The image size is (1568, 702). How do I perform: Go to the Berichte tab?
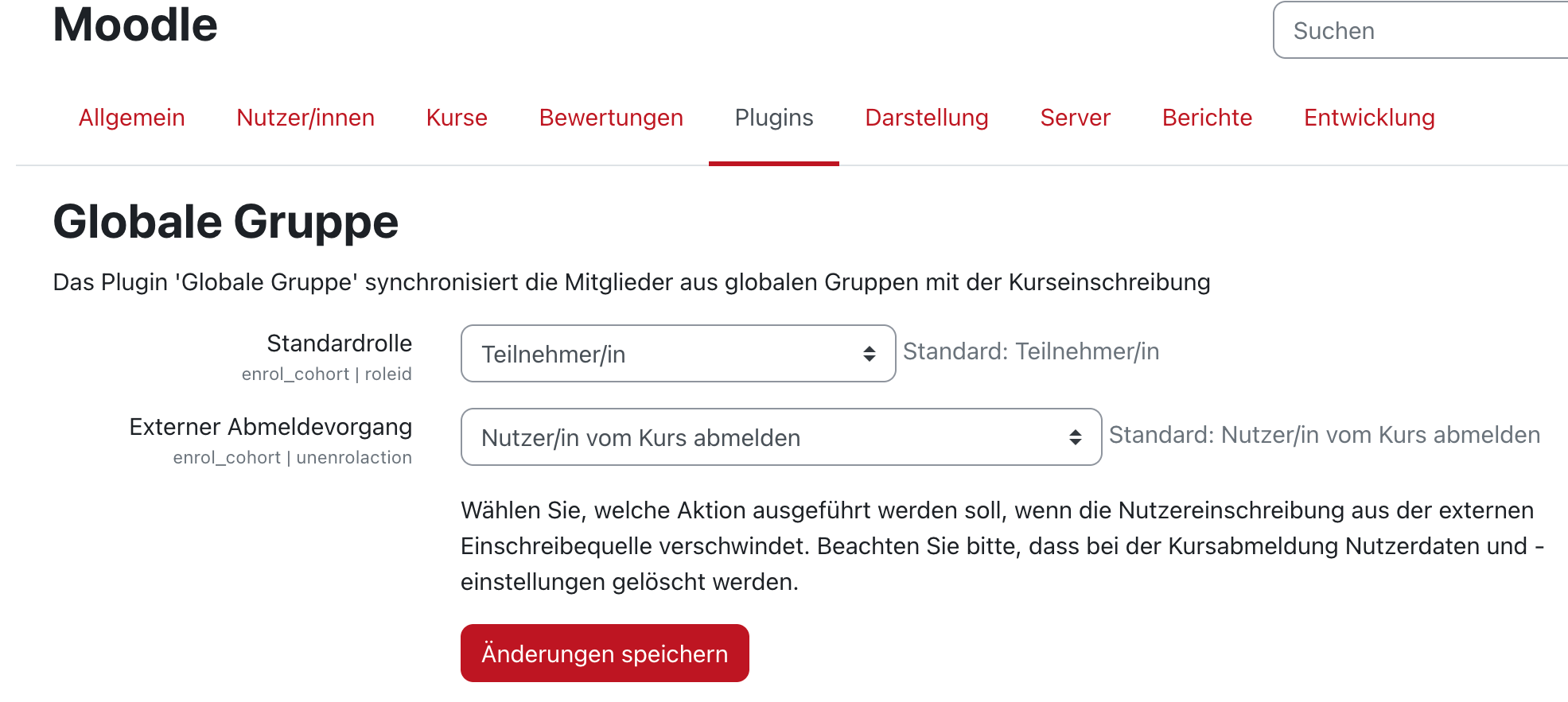(1207, 118)
